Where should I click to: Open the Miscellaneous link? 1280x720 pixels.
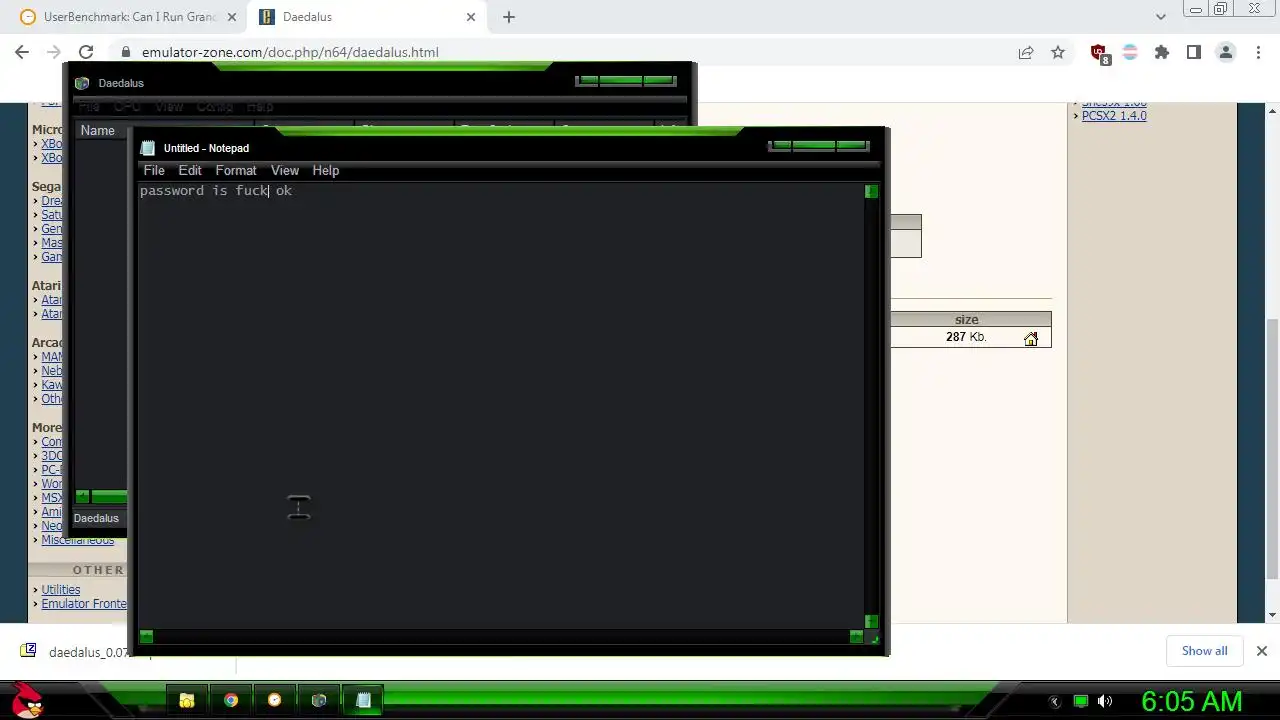pos(77,540)
